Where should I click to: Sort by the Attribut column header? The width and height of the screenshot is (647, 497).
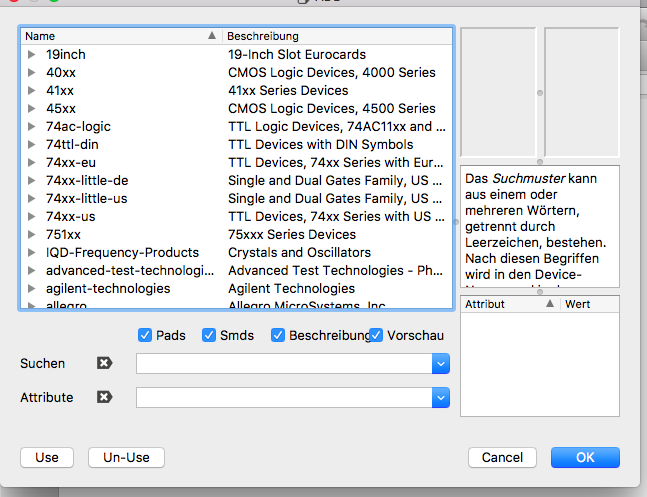(510, 304)
